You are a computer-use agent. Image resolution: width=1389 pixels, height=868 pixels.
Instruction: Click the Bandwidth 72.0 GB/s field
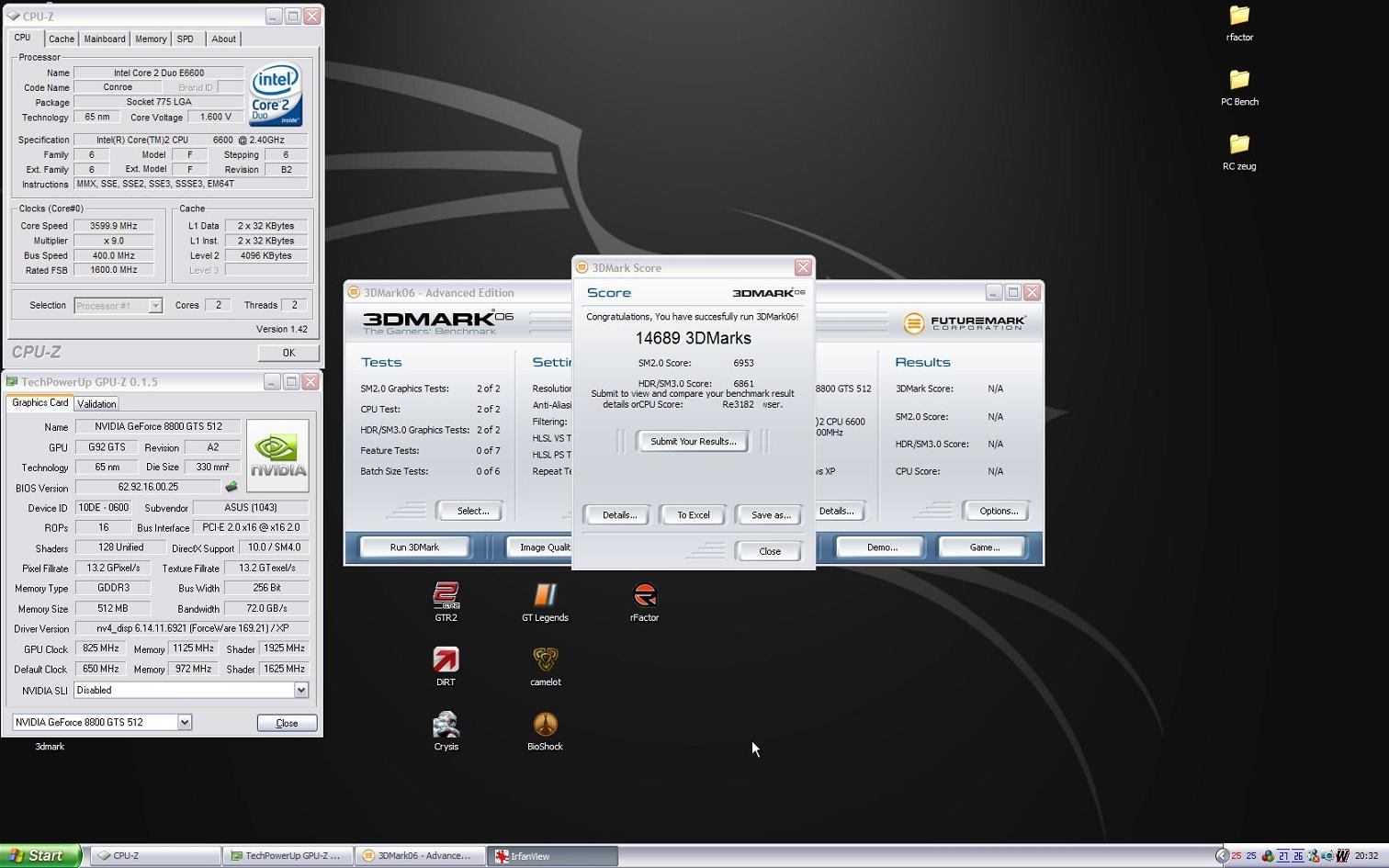(266, 608)
